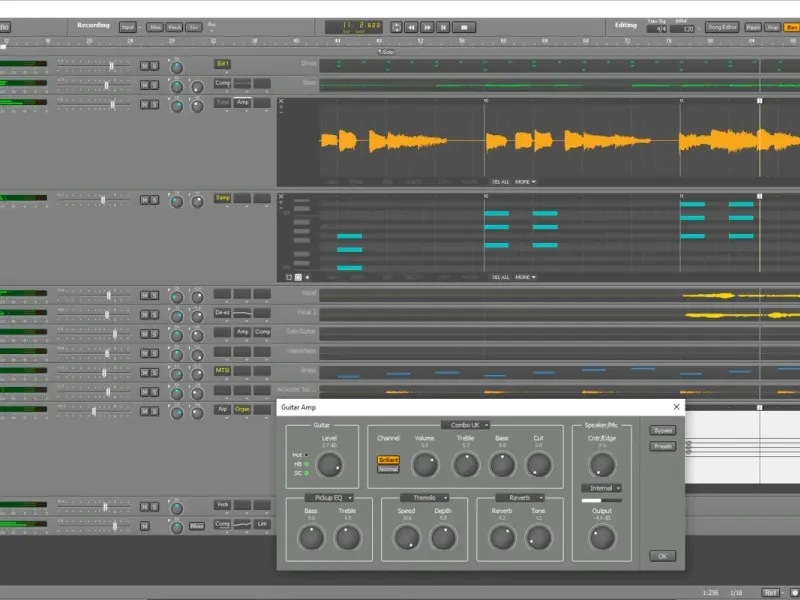Open the MTSI effect slot on Brass track

click(x=222, y=371)
